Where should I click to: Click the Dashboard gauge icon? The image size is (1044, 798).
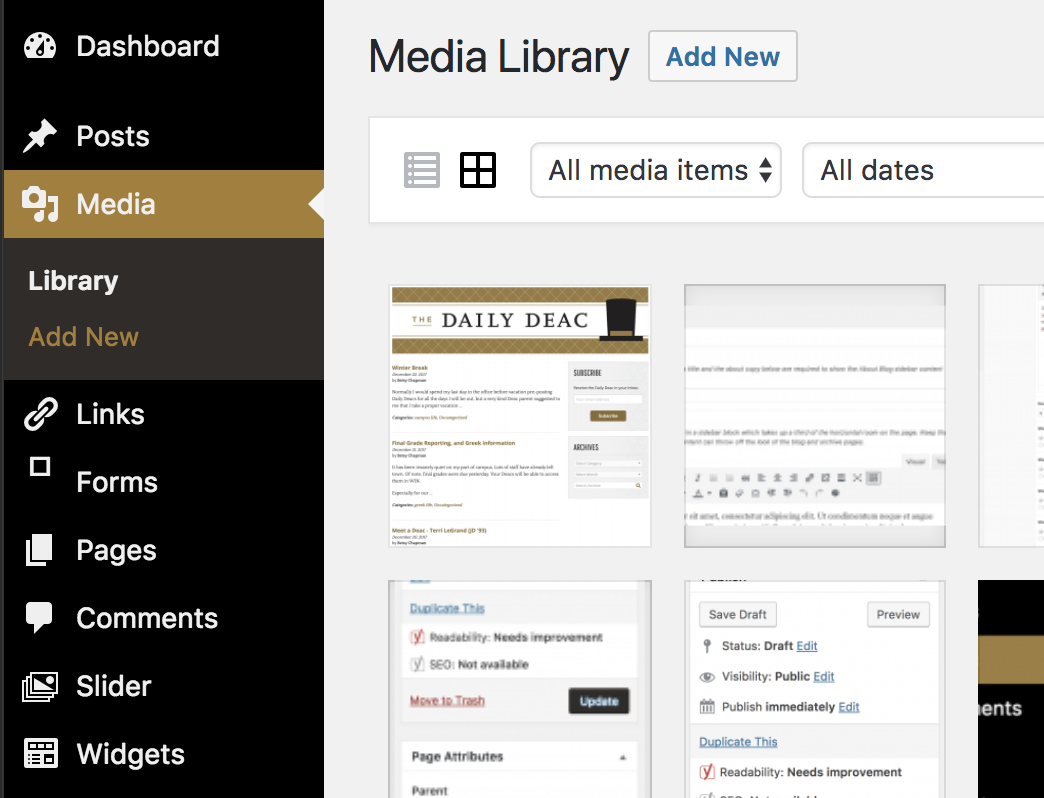tap(40, 46)
